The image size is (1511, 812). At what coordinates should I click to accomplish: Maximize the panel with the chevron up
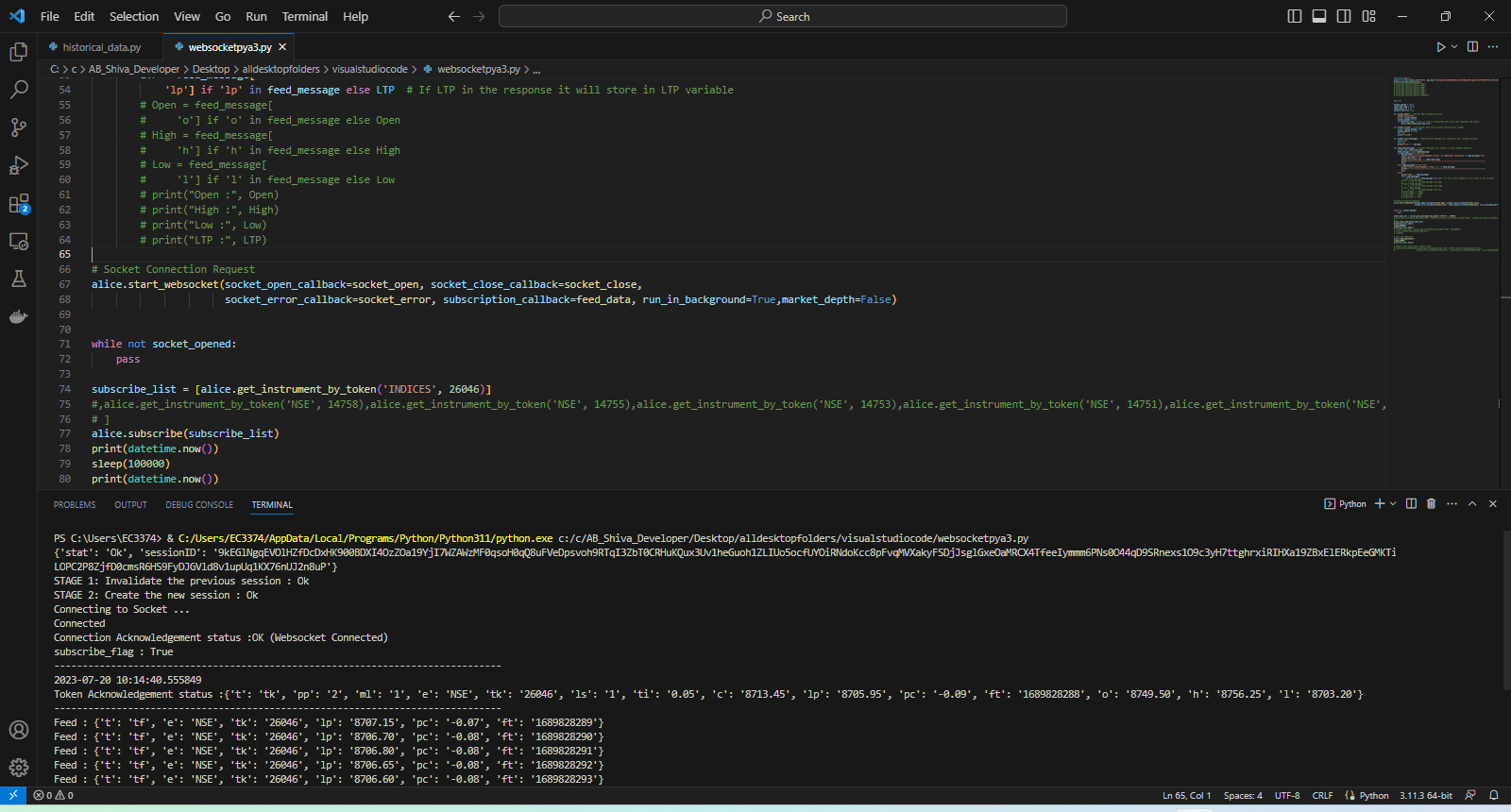click(1472, 504)
